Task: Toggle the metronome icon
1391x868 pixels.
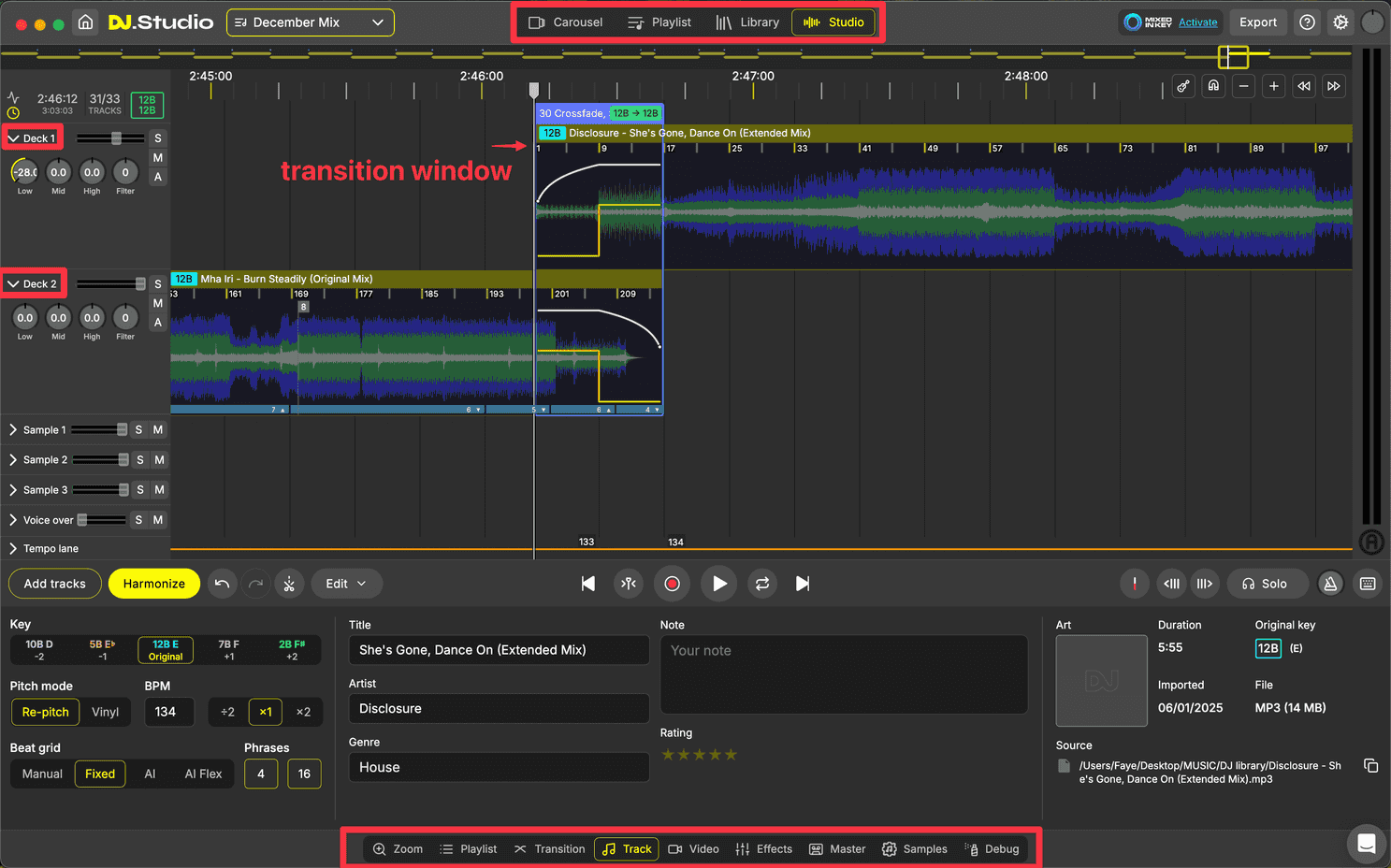Action: coord(1330,584)
